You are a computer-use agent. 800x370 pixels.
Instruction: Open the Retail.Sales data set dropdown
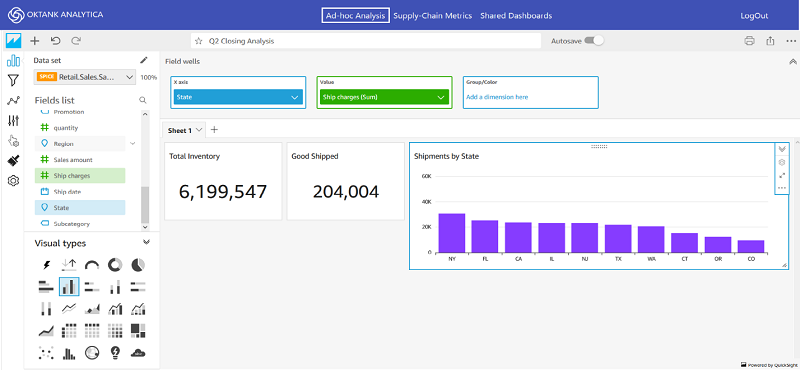point(85,77)
